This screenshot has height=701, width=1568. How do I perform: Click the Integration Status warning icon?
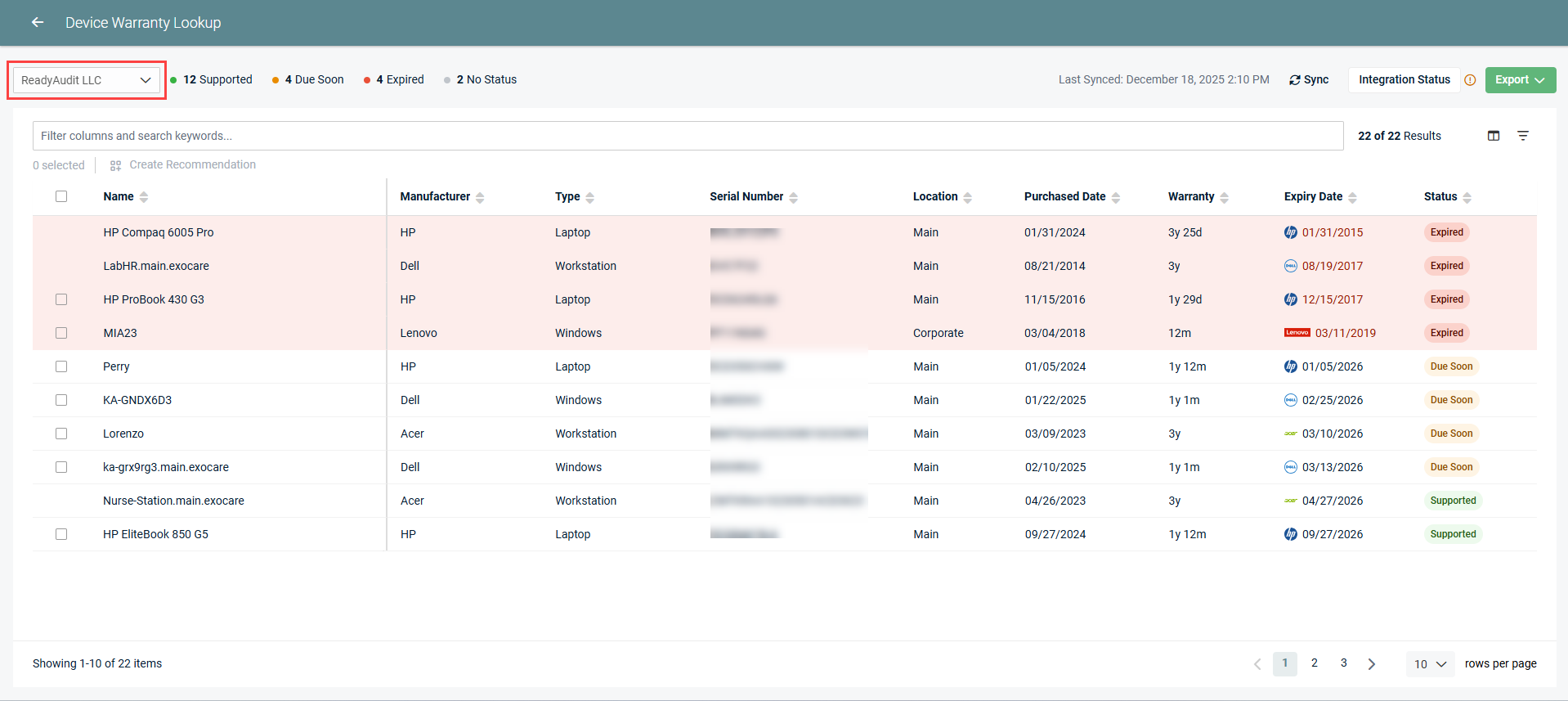point(1470,80)
